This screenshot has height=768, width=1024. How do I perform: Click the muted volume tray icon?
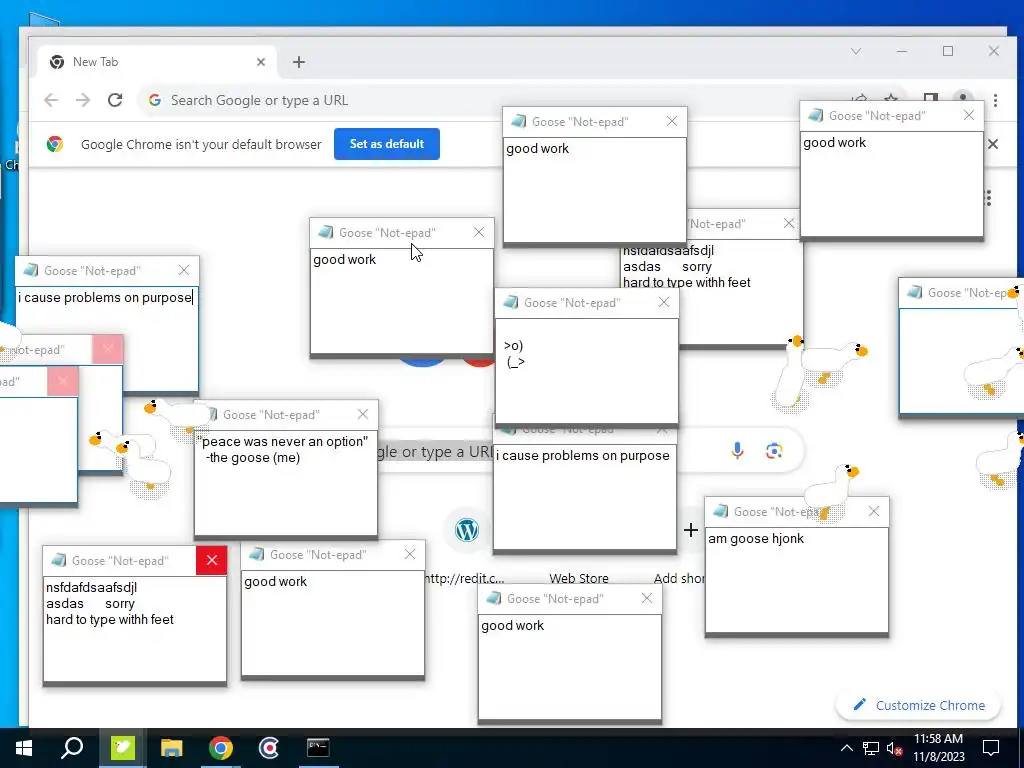[895, 748]
